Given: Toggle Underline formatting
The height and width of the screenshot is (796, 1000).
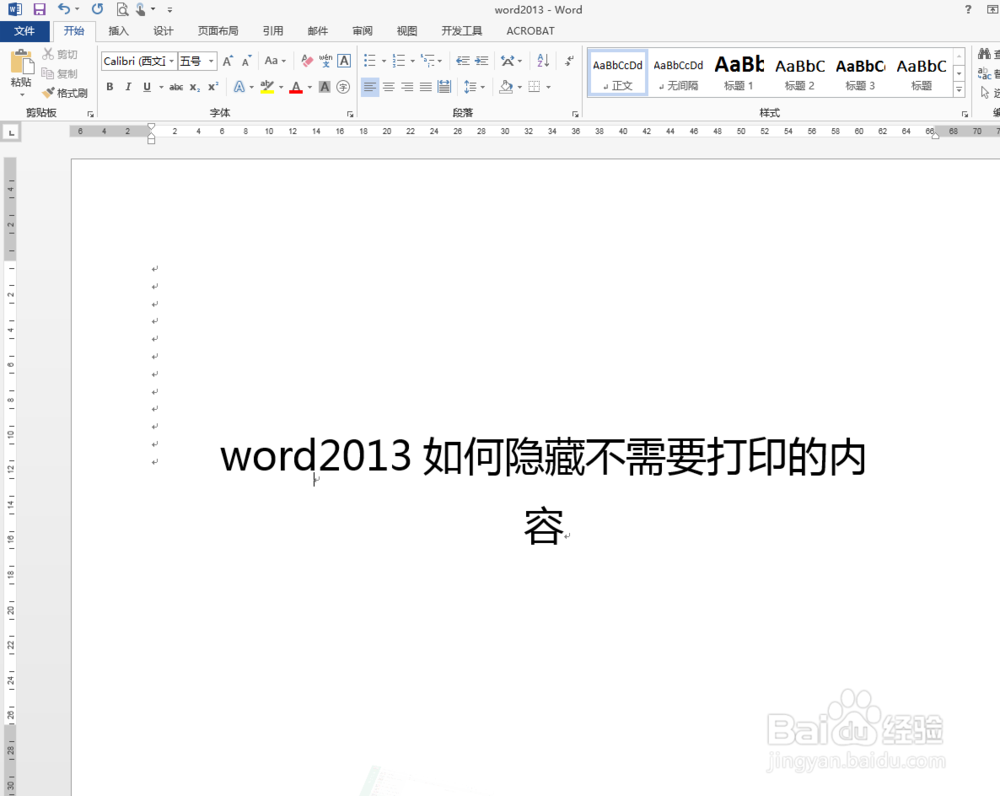Looking at the screenshot, I should click(147, 87).
